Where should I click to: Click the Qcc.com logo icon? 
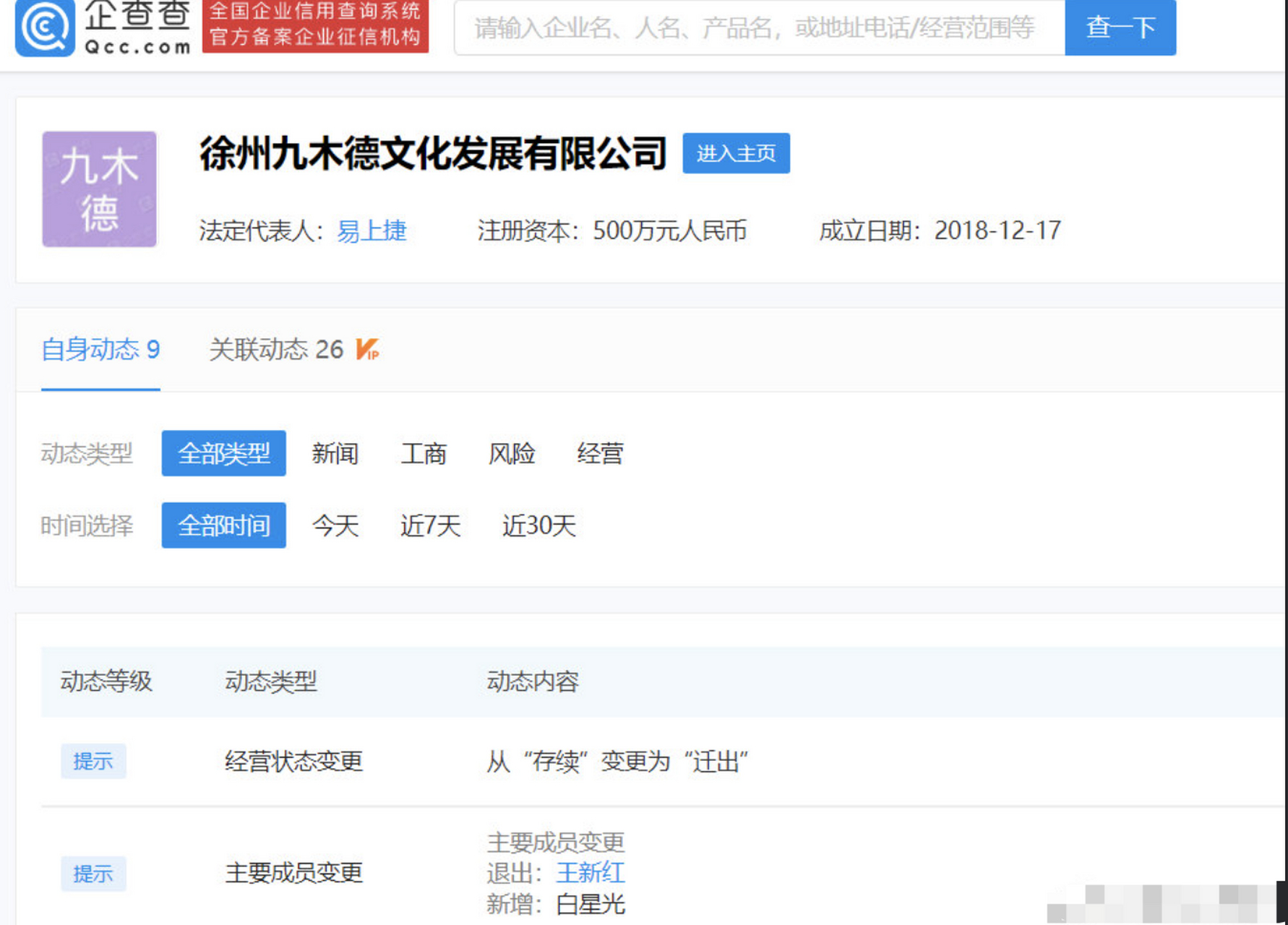(45, 27)
